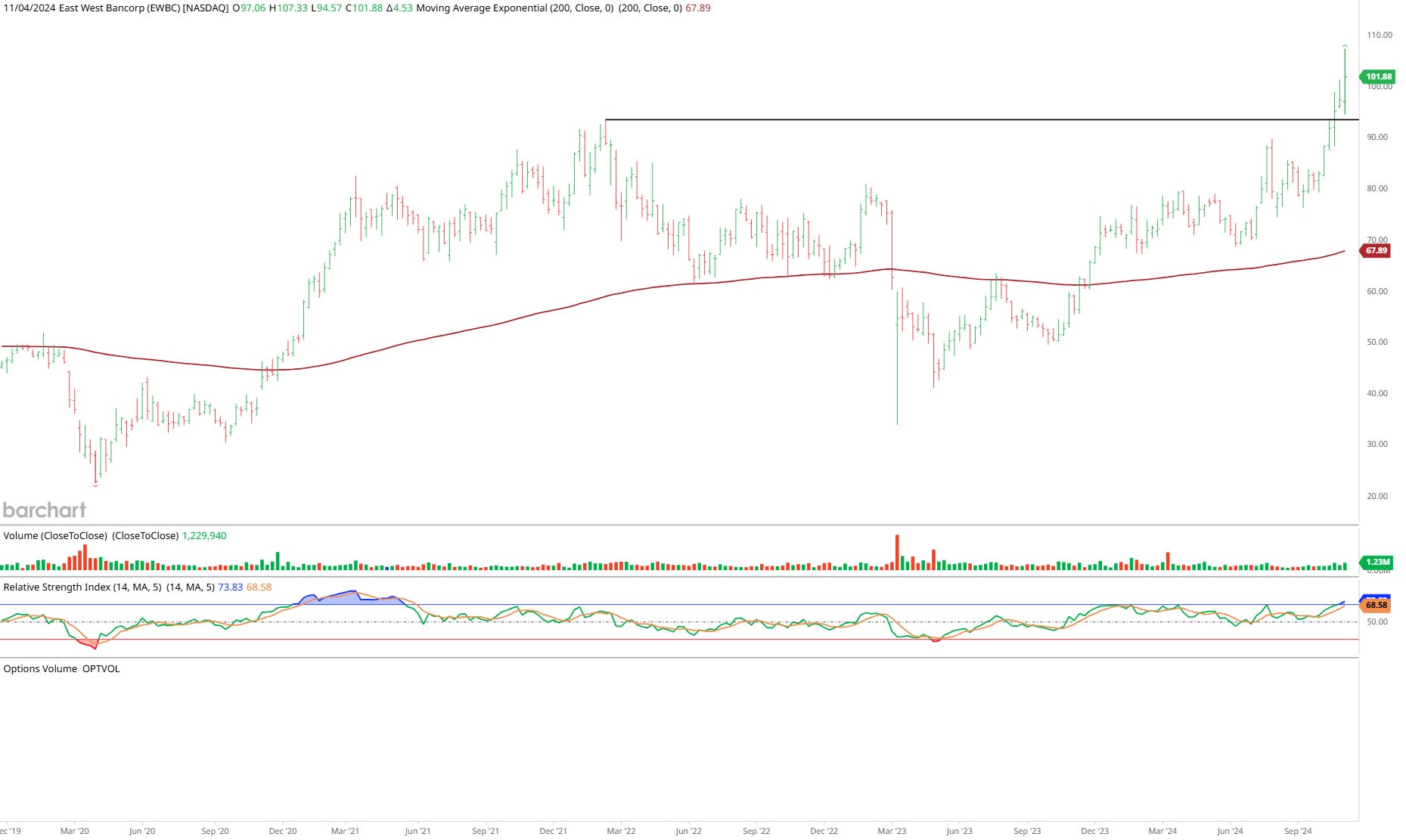This screenshot has width=1406, height=840.
Task: Click the 90.00 price axis label
Action: [x=1377, y=137]
